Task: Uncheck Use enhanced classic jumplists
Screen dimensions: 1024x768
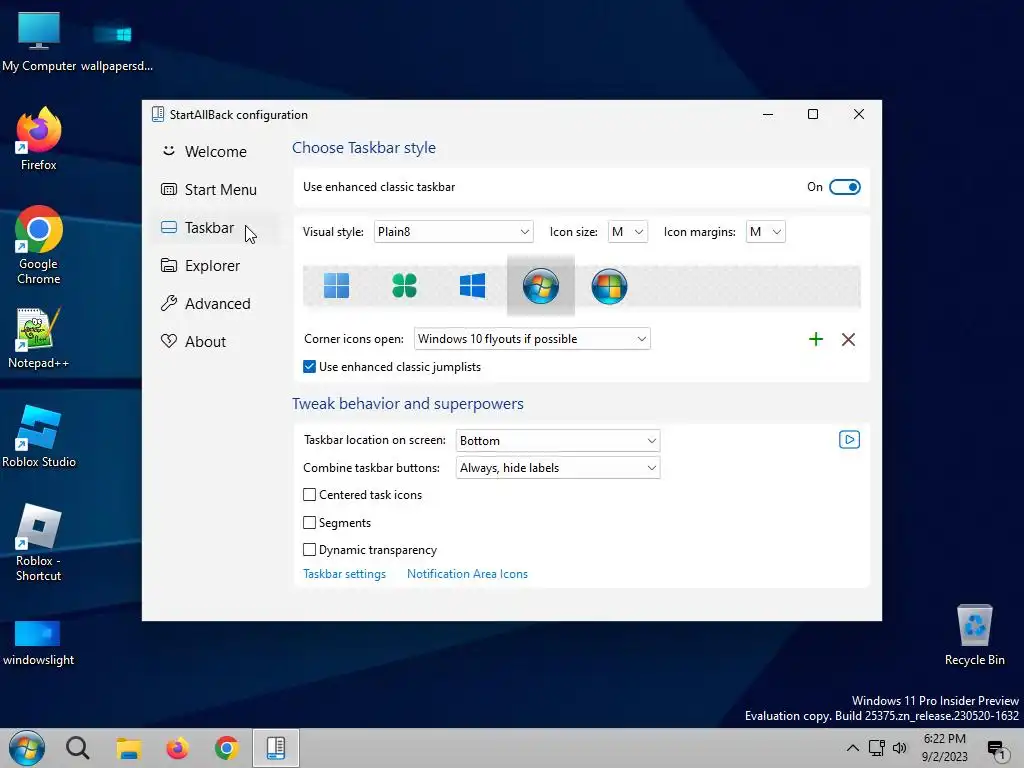Action: (x=310, y=367)
